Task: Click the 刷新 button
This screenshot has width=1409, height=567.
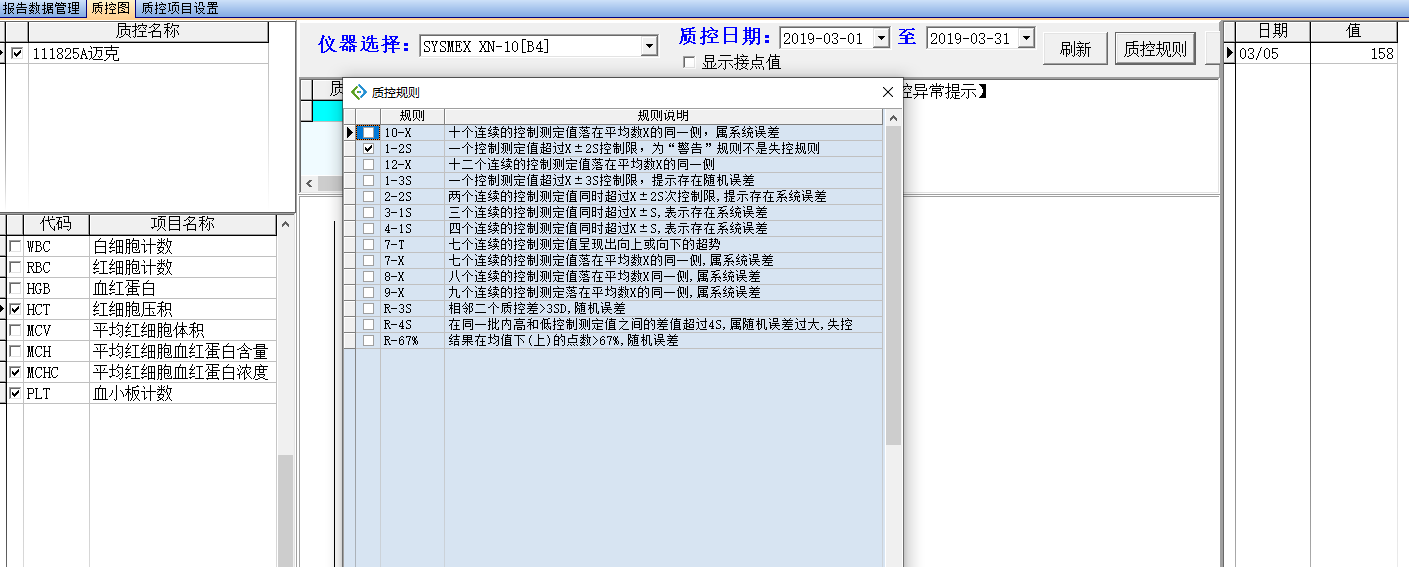Action: 1075,49
